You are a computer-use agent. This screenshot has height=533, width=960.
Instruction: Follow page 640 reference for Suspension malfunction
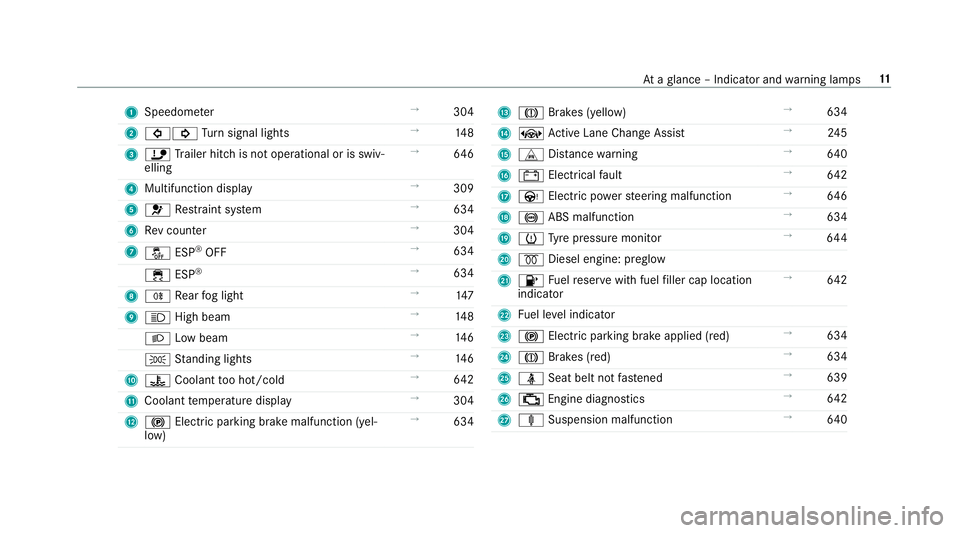(x=837, y=420)
